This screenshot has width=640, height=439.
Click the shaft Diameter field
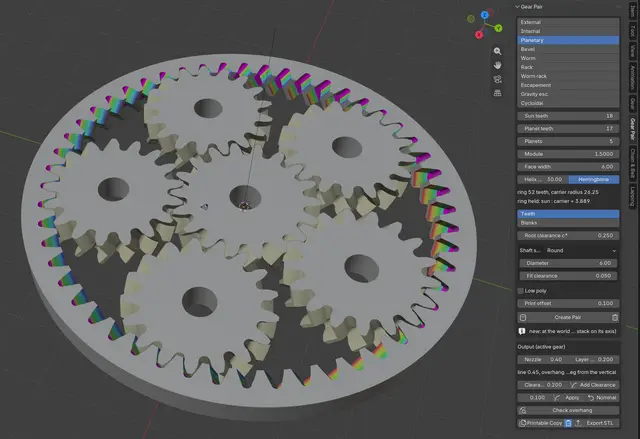[569, 263]
